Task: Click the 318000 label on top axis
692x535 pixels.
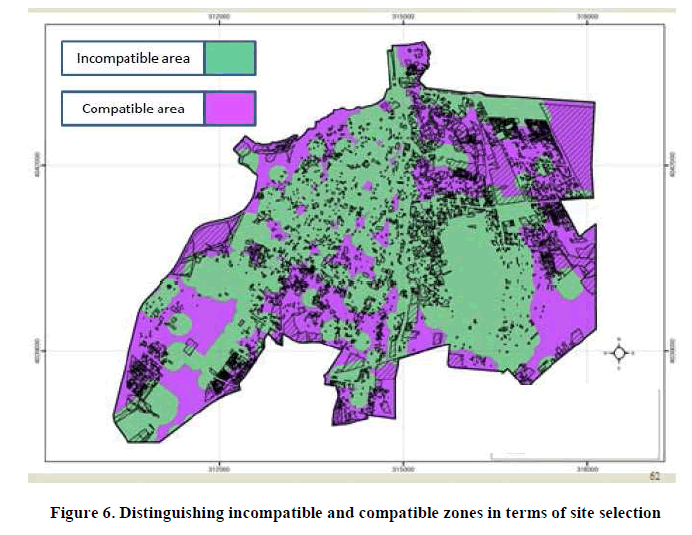Action: 587,16
